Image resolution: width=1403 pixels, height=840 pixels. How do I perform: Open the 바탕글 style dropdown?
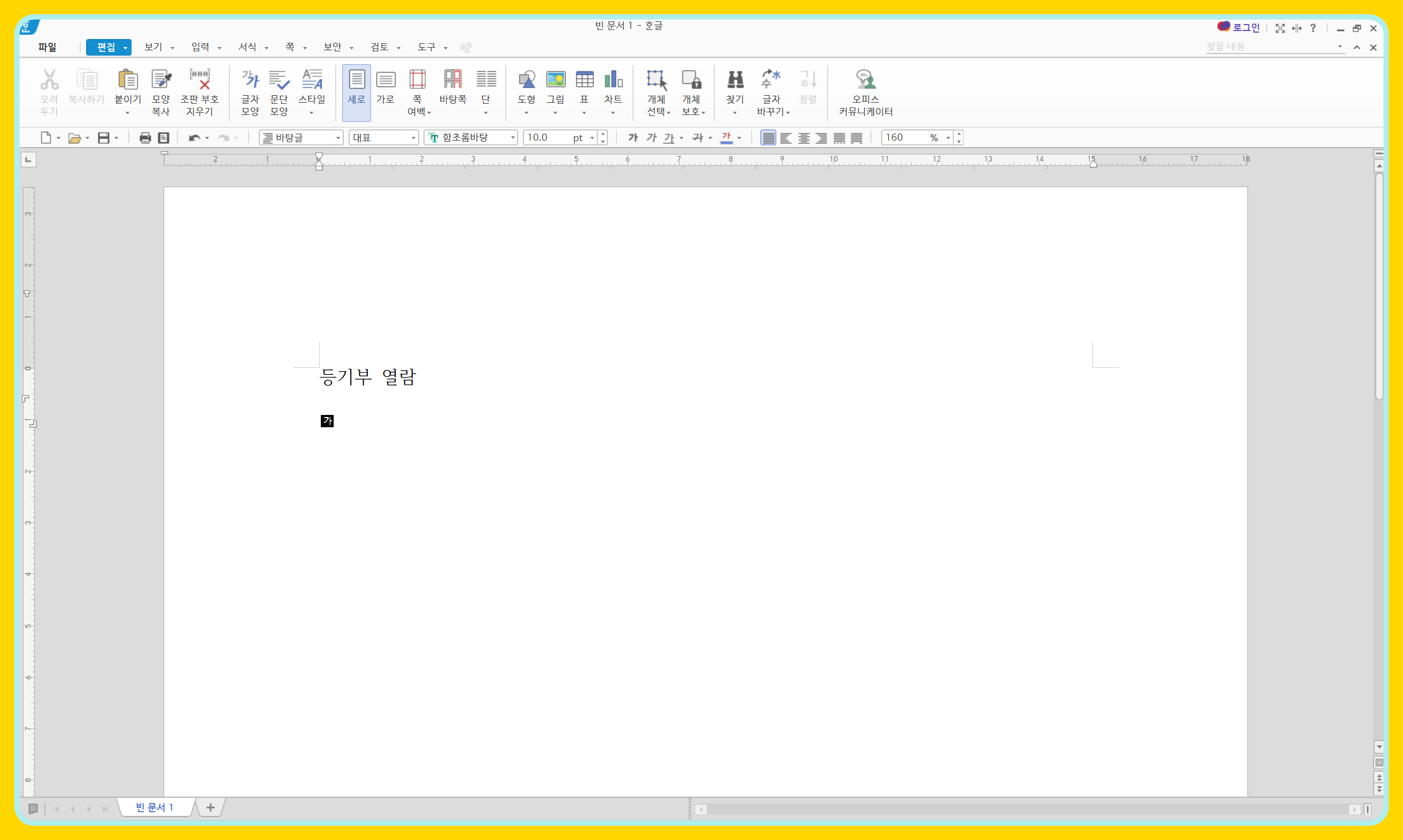tap(338, 137)
